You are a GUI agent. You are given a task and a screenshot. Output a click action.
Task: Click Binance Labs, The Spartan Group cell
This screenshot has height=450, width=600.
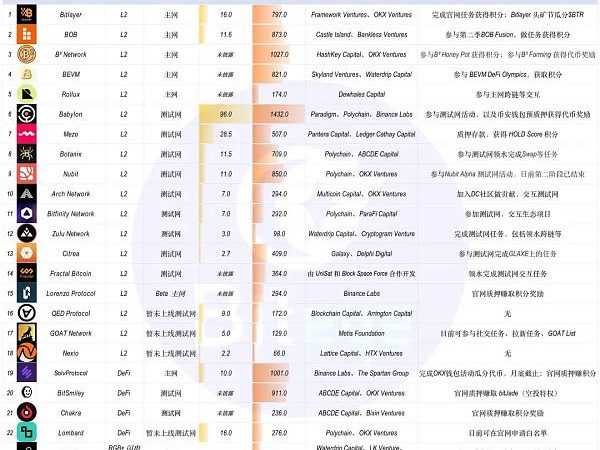point(361,373)
